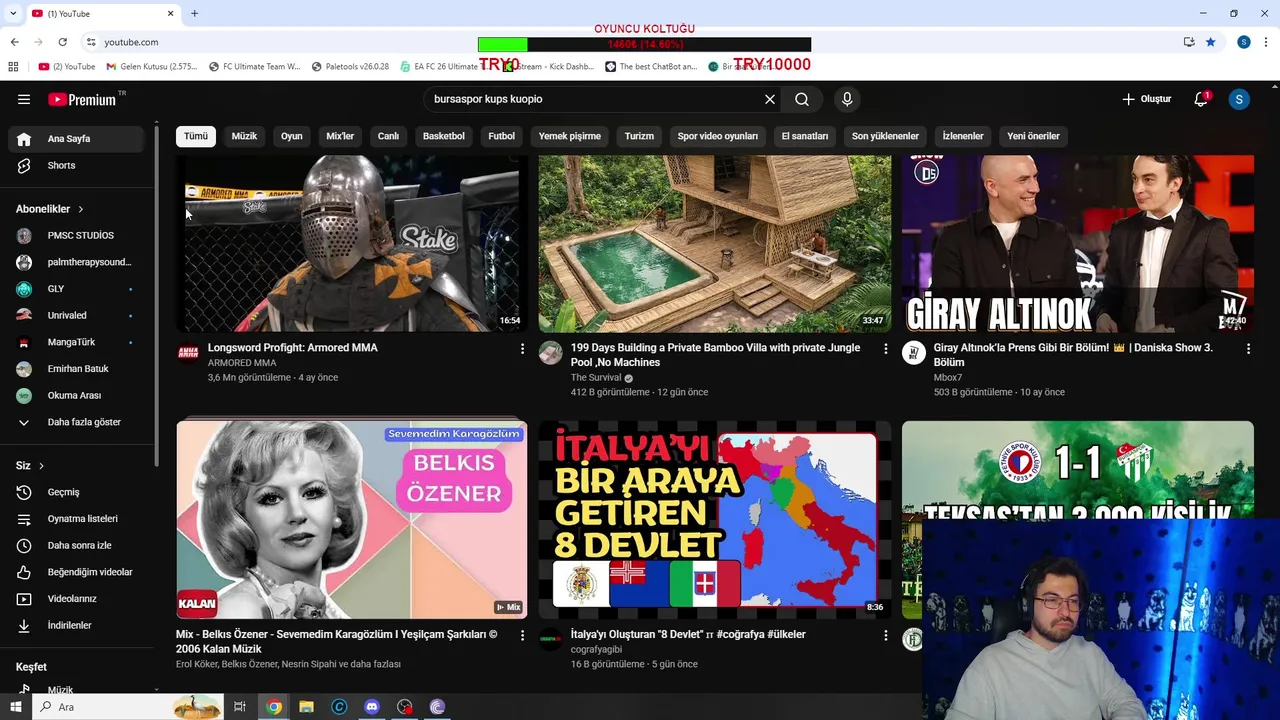The height and width of the screenshot is (720, 1280).
Task: Select the Yeni öneriler chip
Action: tap(1033, 136)
